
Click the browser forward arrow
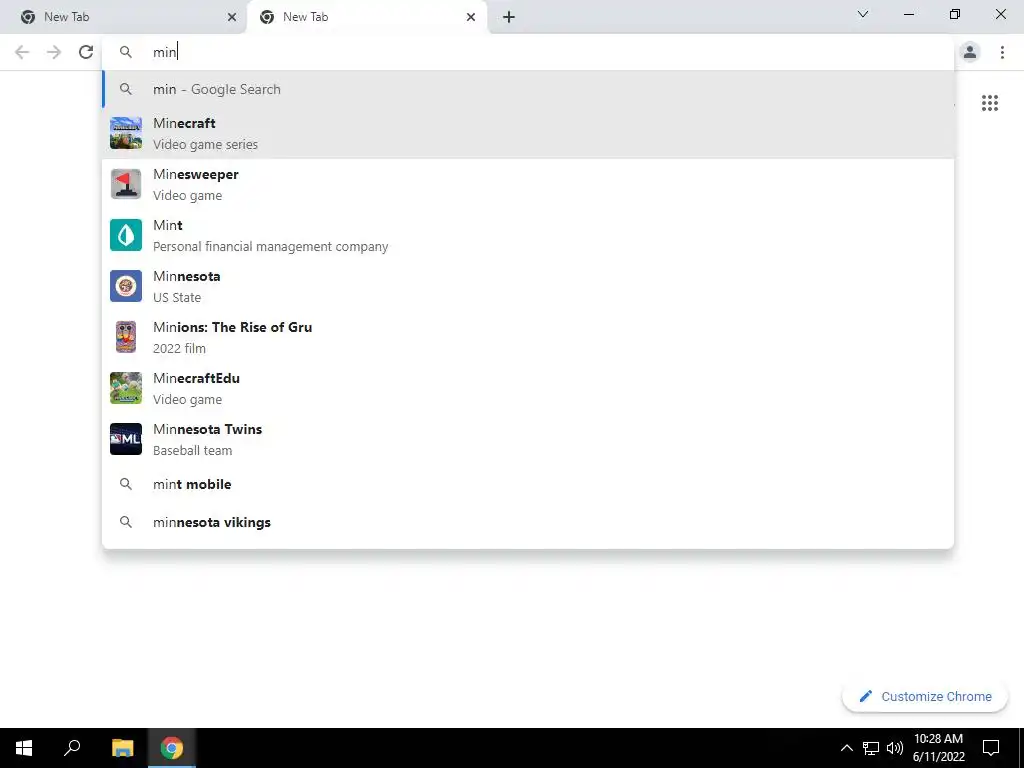coord(54,52)
